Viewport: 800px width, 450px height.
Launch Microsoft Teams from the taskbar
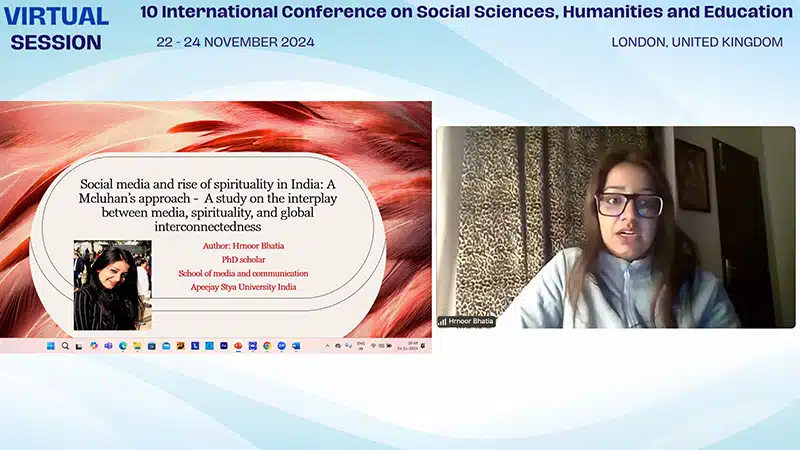pyautogui.click(x=108, y=345)
